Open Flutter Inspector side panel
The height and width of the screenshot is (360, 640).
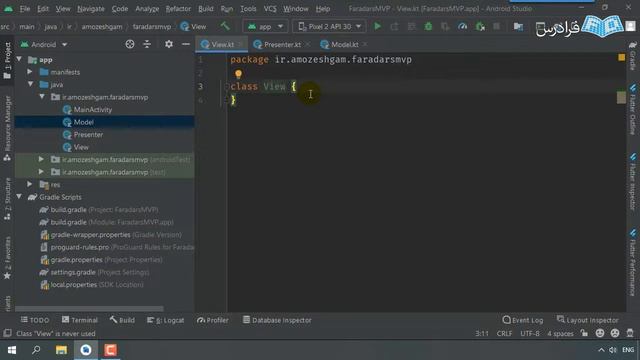tap(633, 182)
